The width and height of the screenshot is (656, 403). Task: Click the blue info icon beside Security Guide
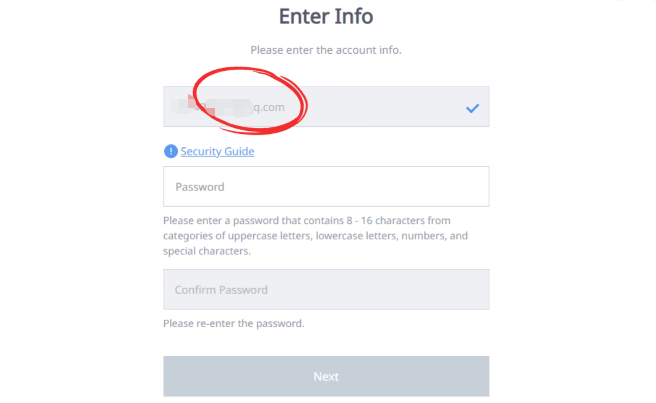170,151
